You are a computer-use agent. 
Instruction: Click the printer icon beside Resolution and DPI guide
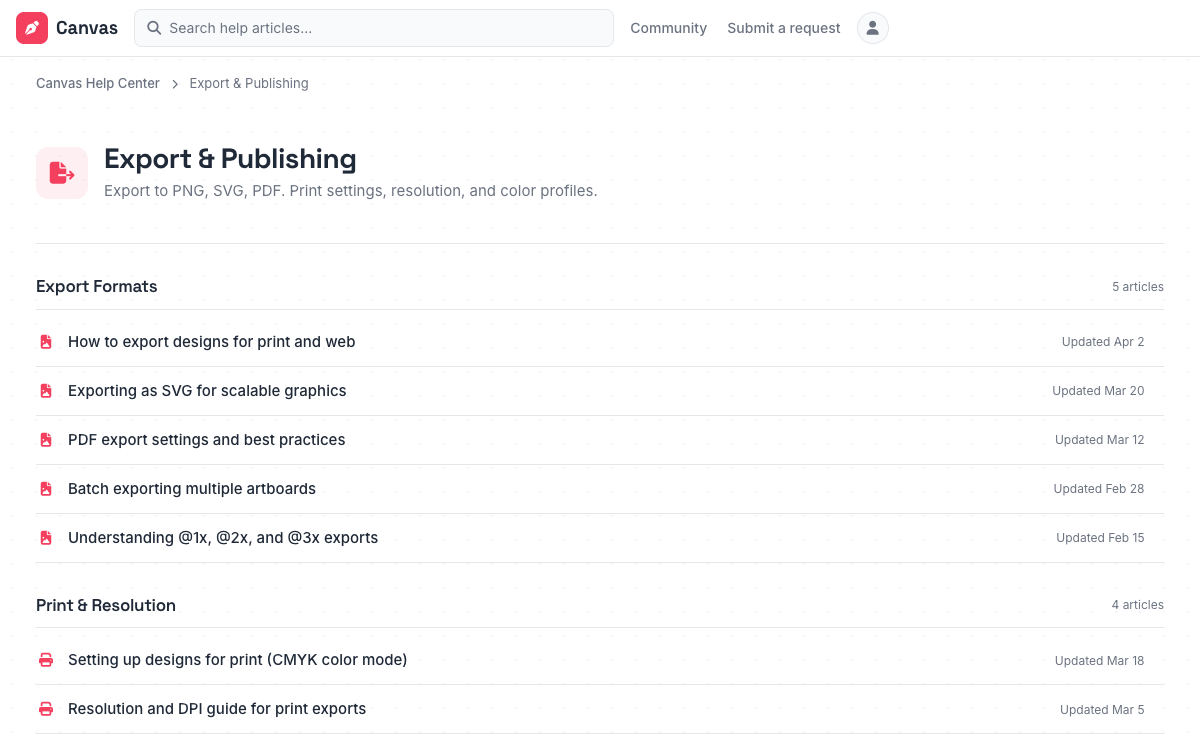click(x=46, y=709)
